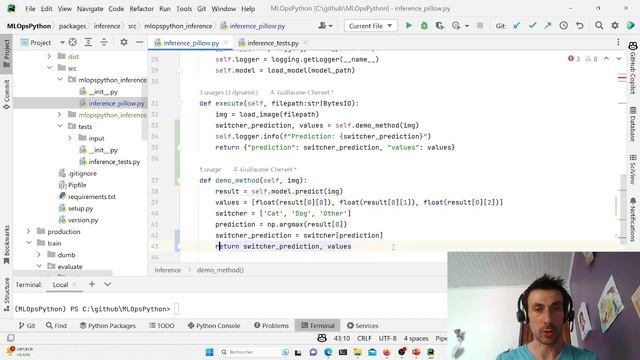Add a new terminal tab
Screen dimensions: 640x360
pos(92,284)
